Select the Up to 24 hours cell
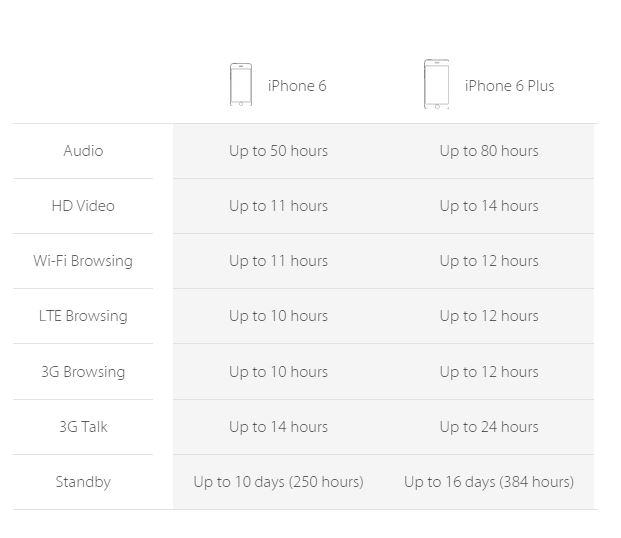This screenshot has height=538, width=621. (x=489, y=427)
